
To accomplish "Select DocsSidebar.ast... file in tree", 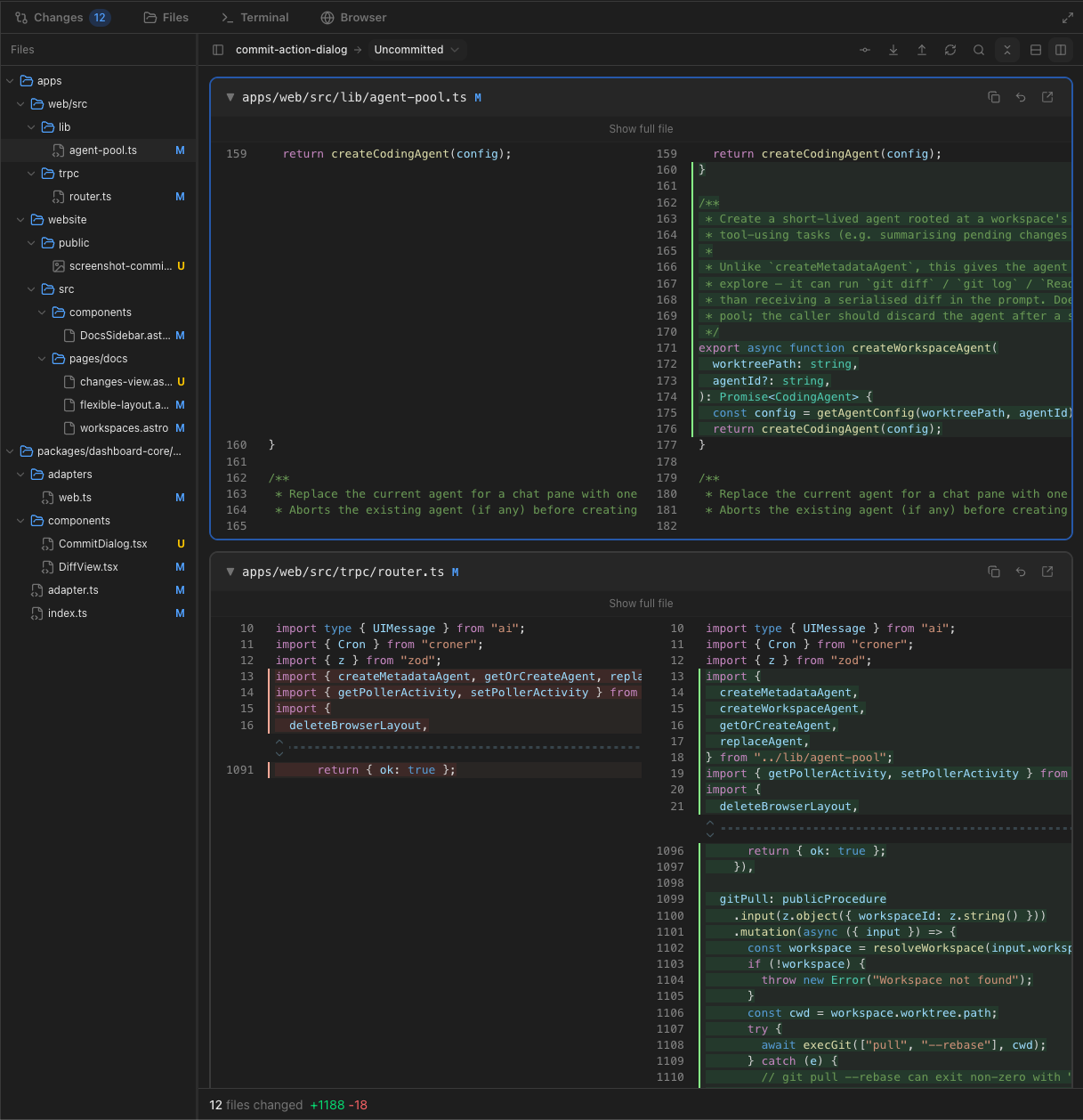I will [x=98, y=336].
